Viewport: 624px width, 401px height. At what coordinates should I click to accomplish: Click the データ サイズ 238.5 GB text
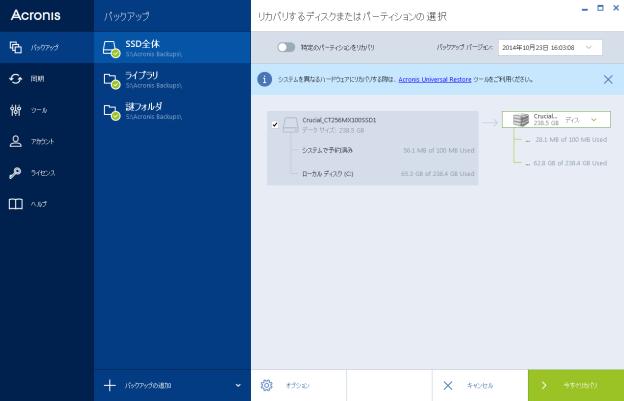333,130
